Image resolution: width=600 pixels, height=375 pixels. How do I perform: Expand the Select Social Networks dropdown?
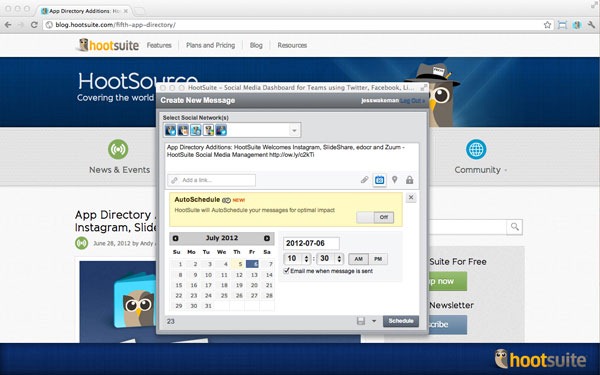coord(294,130)
